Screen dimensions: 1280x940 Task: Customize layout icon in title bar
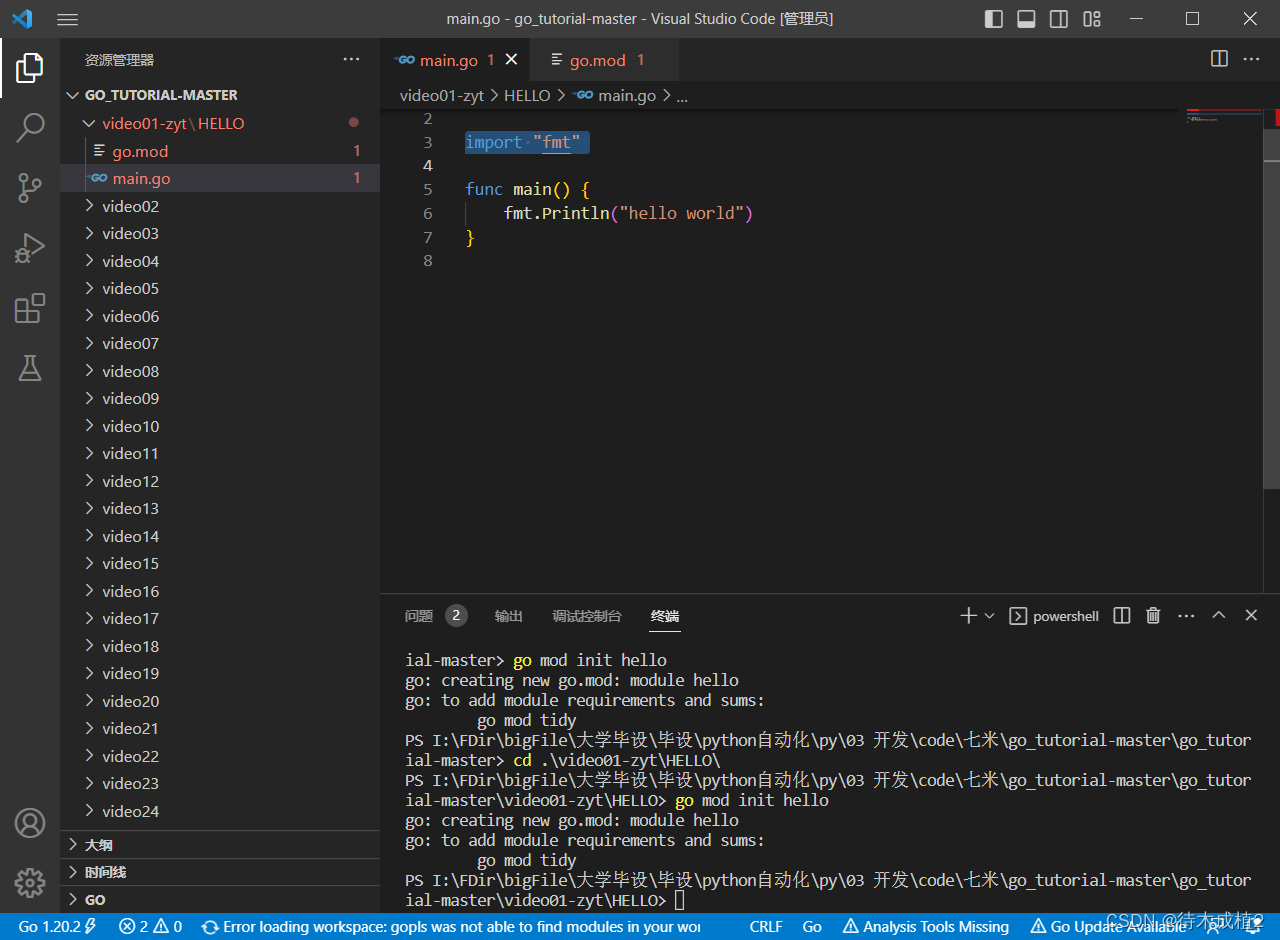point(1092,19)
